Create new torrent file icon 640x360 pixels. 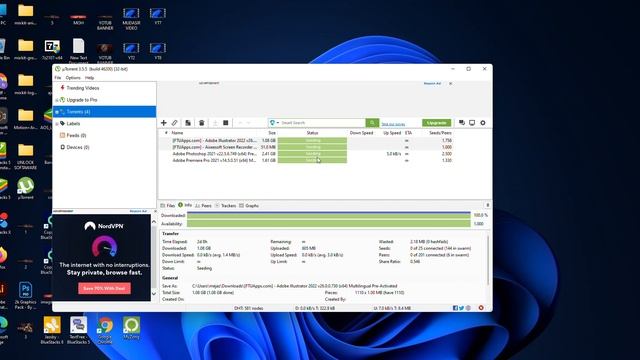188,123
